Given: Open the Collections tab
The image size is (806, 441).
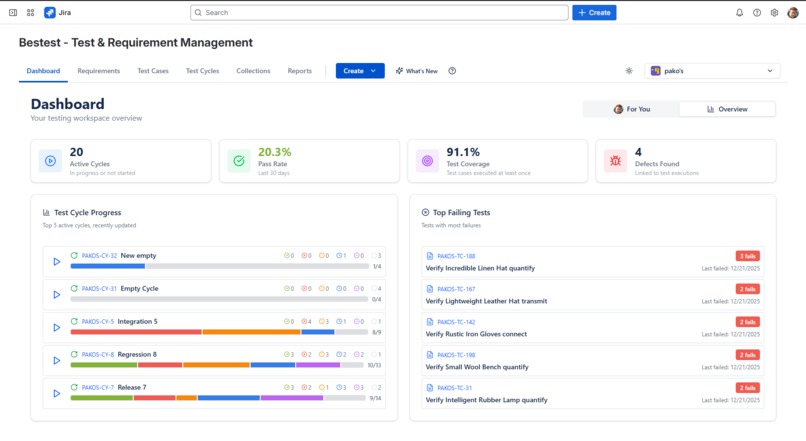Looking at the screenshot, I should click(x=253, y=71).
